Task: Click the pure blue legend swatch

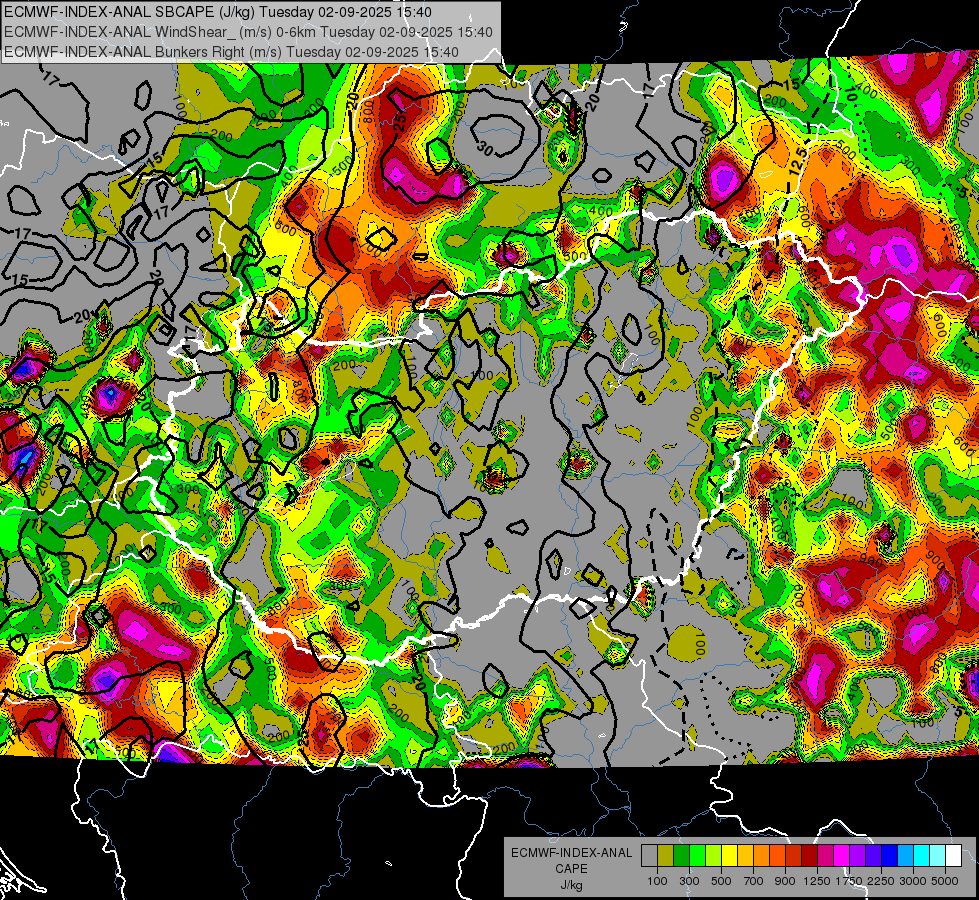Action: (x=889, y=855)
